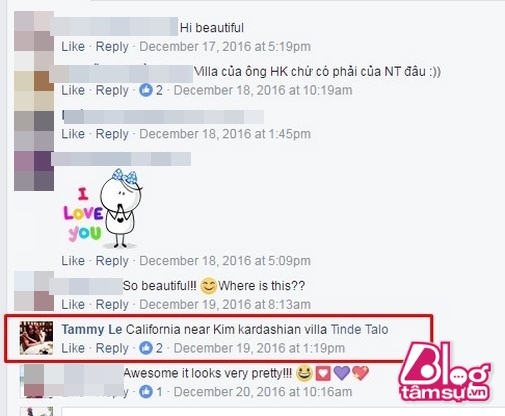
Task: Open December 17, 2016 at 5:19pm timestamp
Action: click(225, 47)
